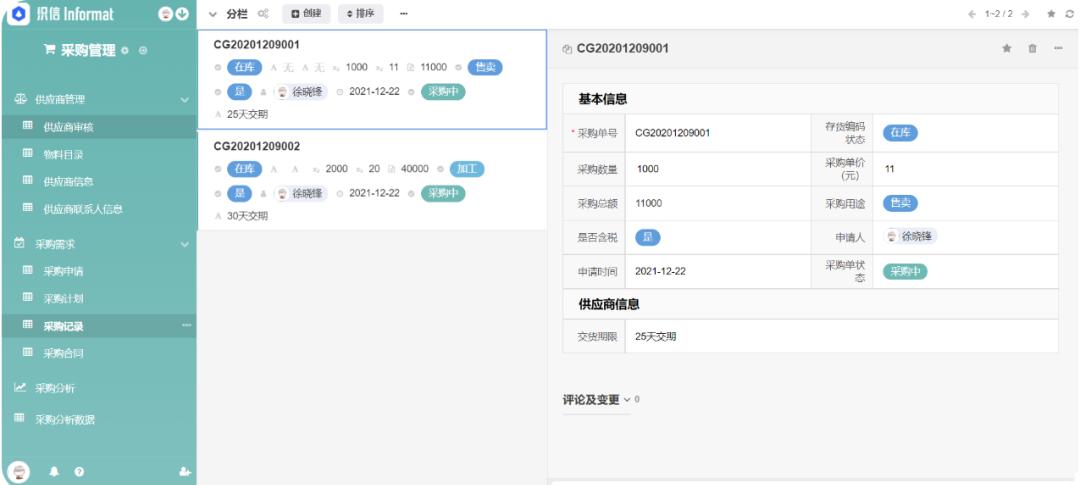Click 申请时间 value 2021-12-22 in detail form
1080x485 pixels.
(660, 271)
